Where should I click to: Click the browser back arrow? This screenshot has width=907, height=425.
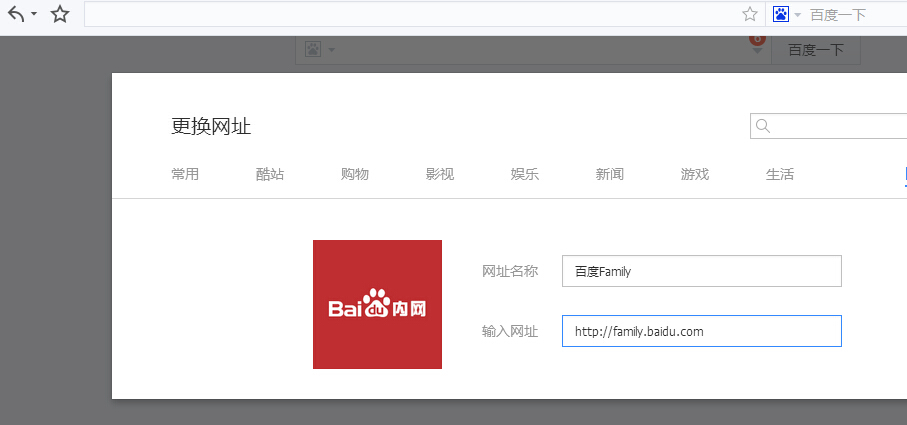point(16,14)
